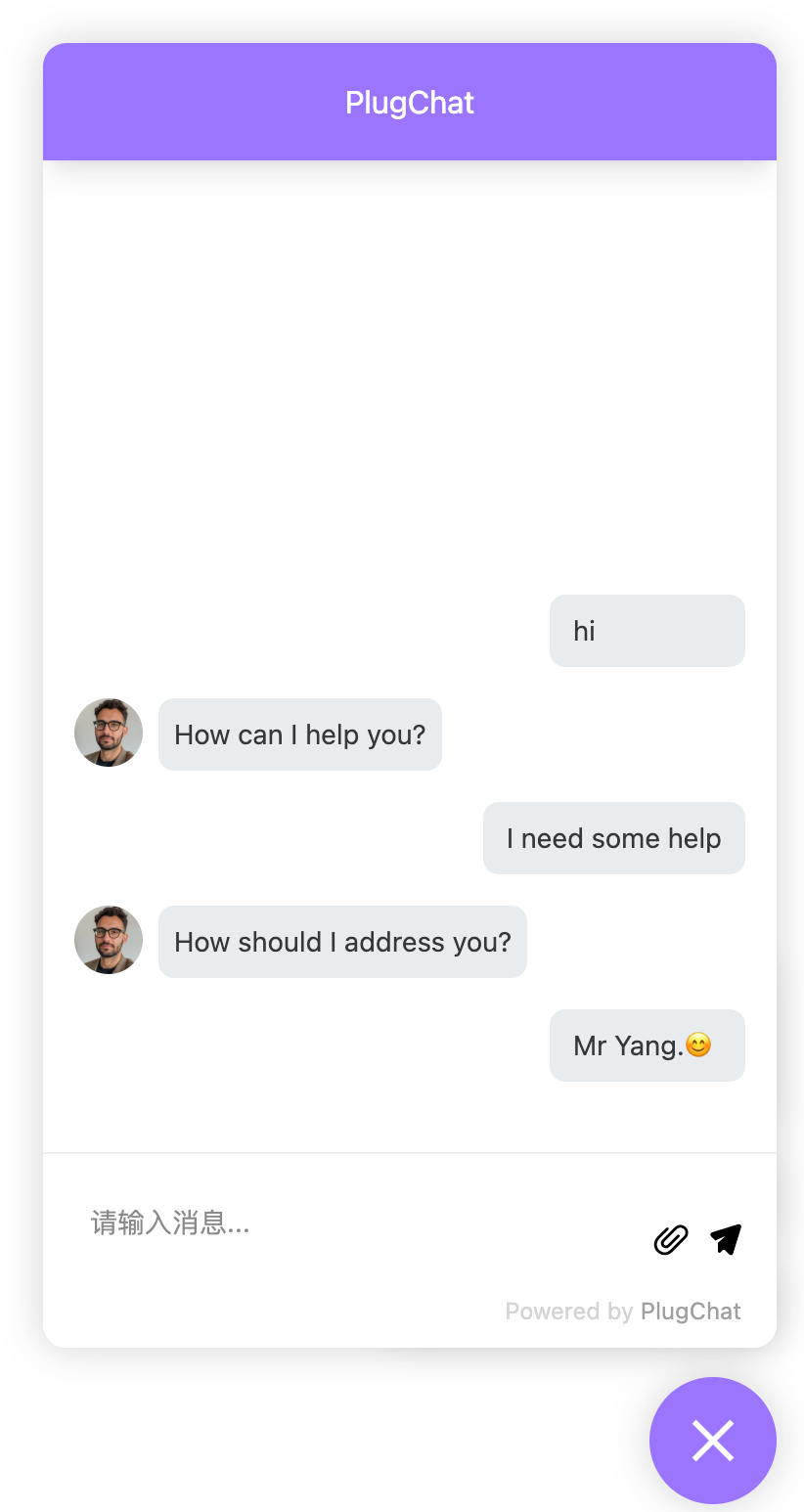Click the word "help" in "I need some help"
This screenshot has width=804, height=1512.
click(694, 838)
